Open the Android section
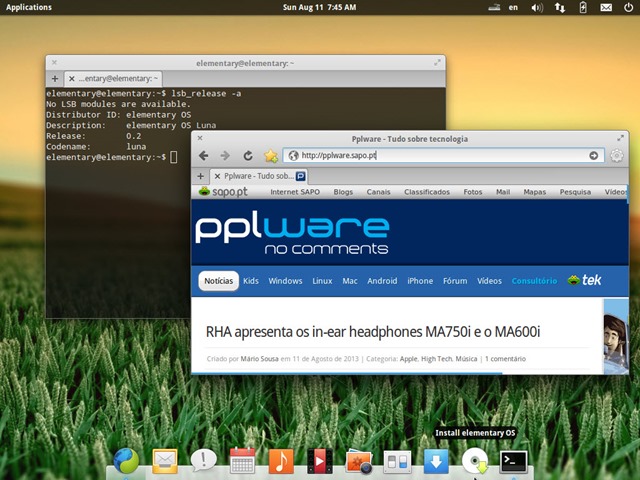 (382, 281)
